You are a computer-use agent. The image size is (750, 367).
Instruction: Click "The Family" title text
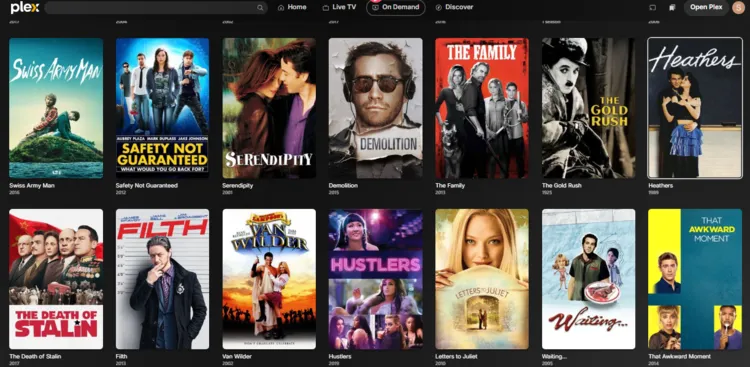click(x=450, y=186)
